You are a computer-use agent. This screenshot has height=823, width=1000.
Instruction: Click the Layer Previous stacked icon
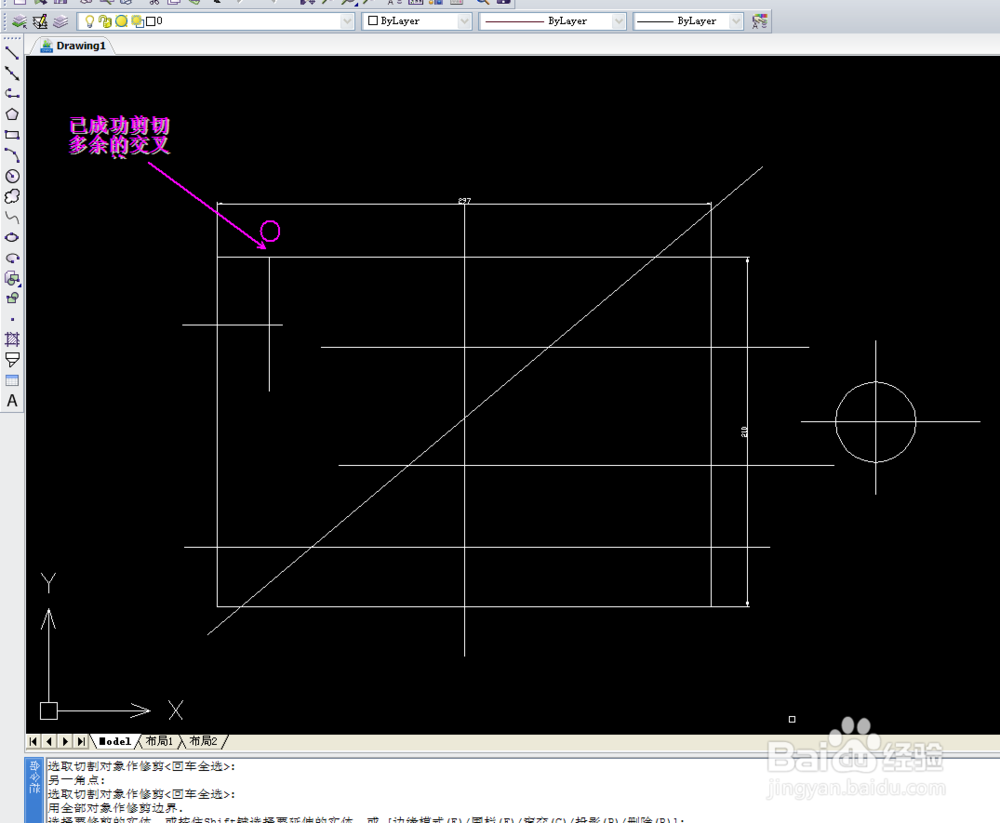coord(61,21)
